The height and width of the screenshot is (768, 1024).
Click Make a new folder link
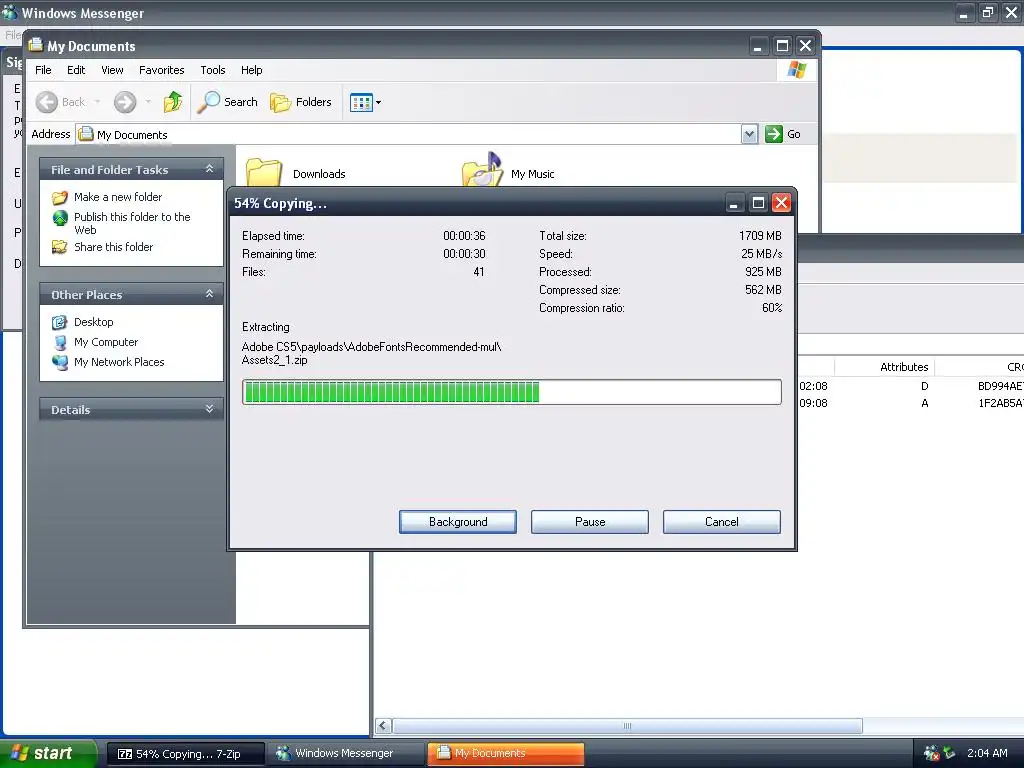[118, 197]
